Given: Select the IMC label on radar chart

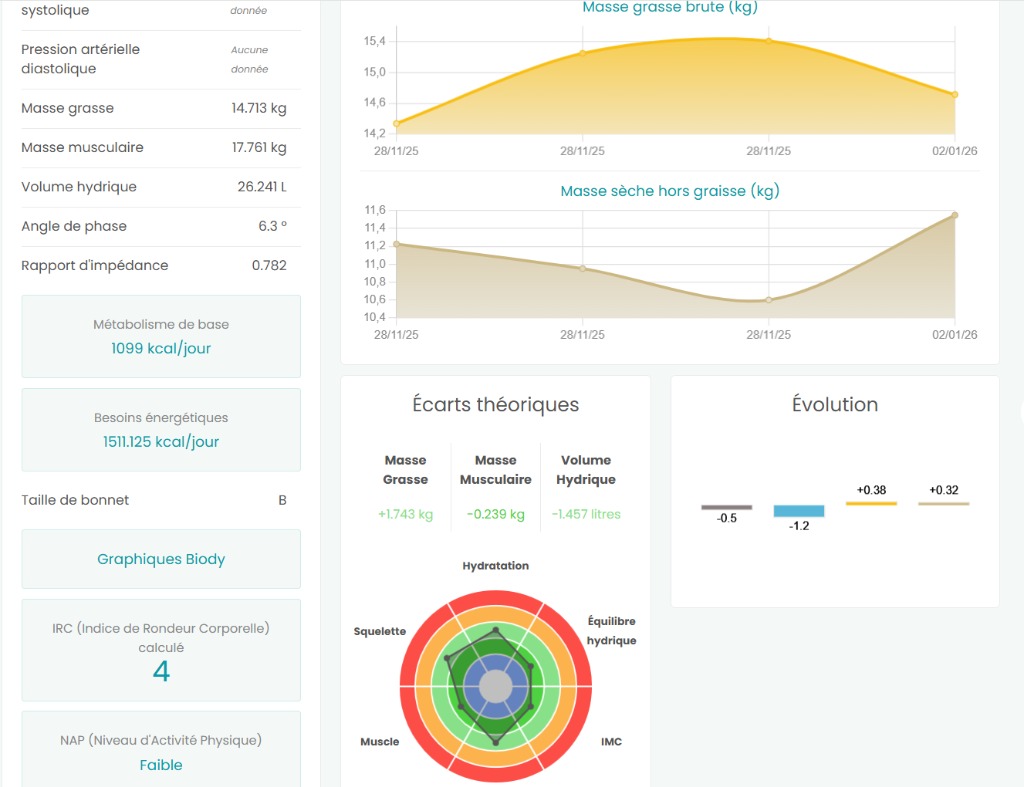Looking at the screenshot, I should tap(611, 742).
